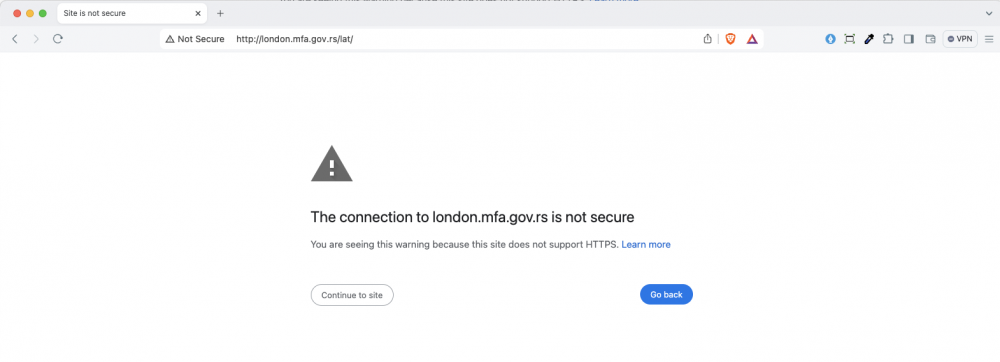The width and height of the screenshot is (1000, 362).
Task: Toggle the browser sidebar panel
Action: pos(909,39)
